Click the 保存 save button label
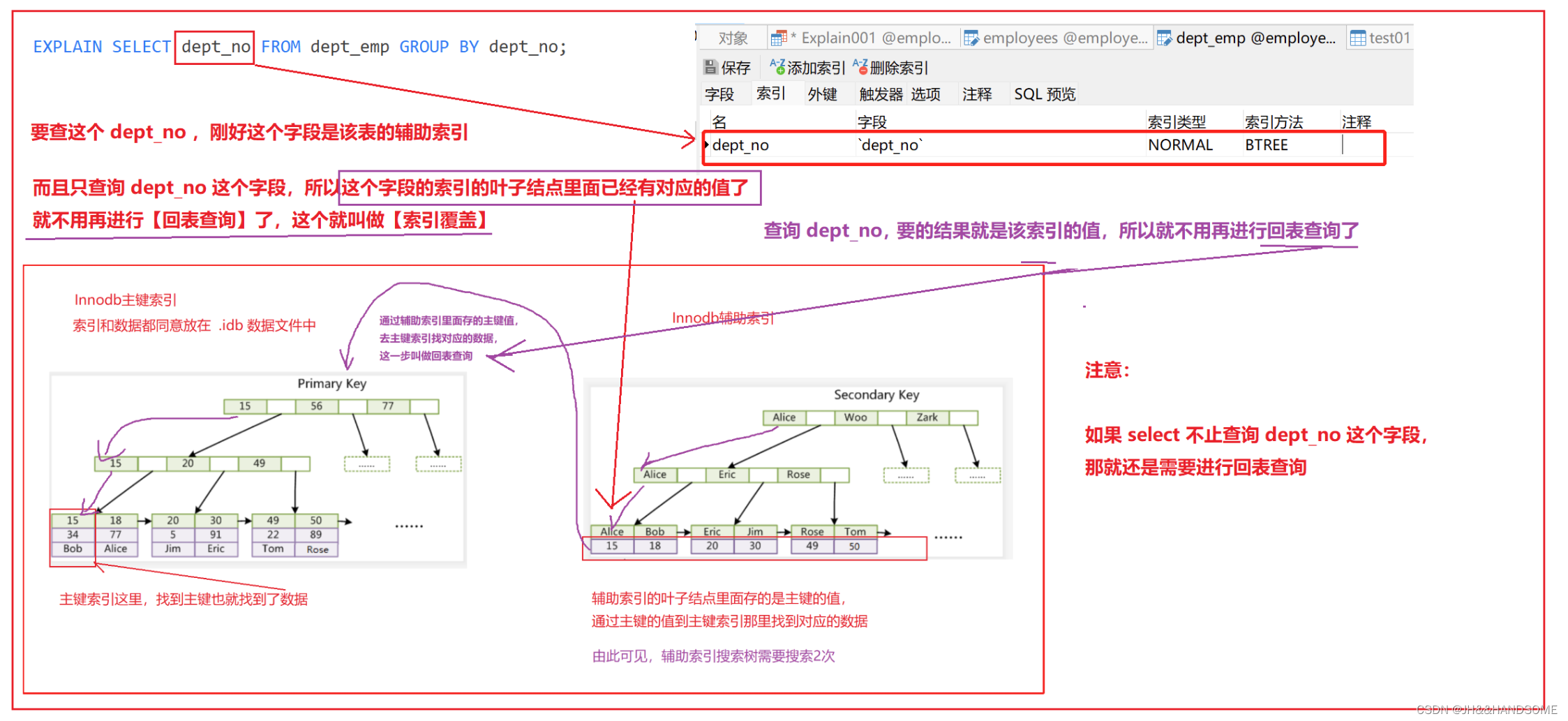Screen dimensions: 1568x721 point(736,67)
